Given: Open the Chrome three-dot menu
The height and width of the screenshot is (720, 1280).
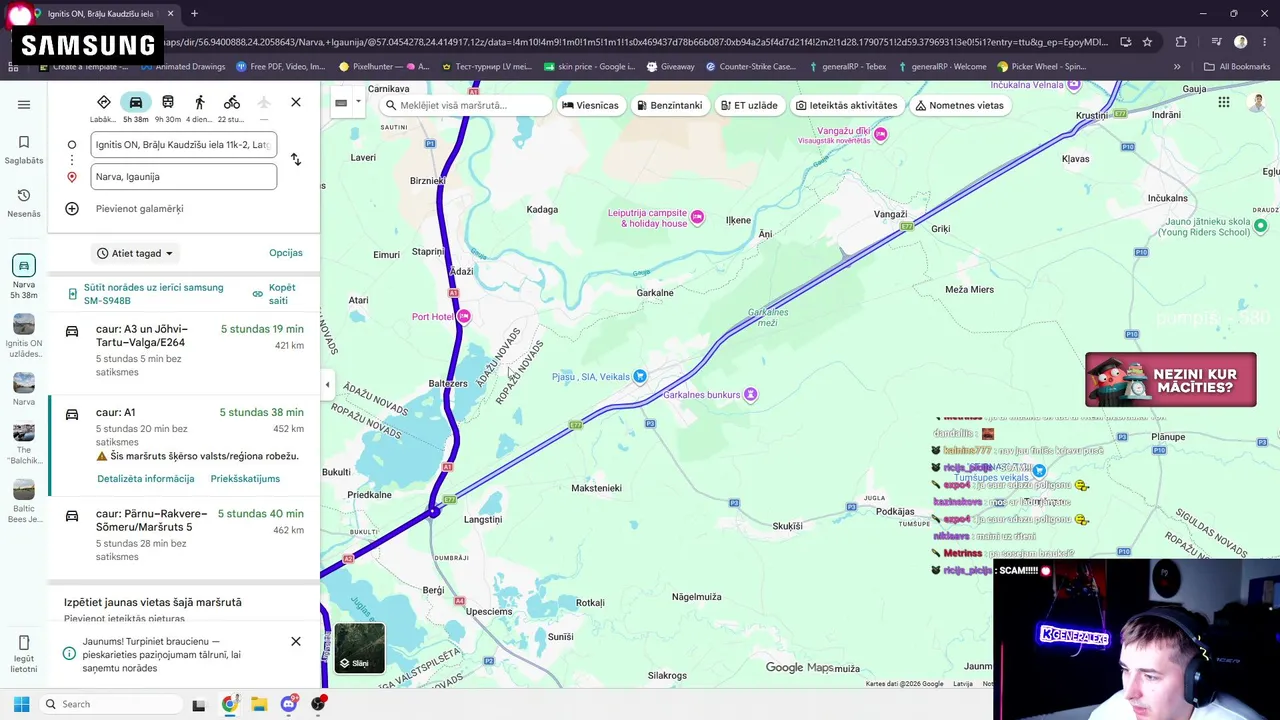Looking at the screenshot, I should point(1265,42).
